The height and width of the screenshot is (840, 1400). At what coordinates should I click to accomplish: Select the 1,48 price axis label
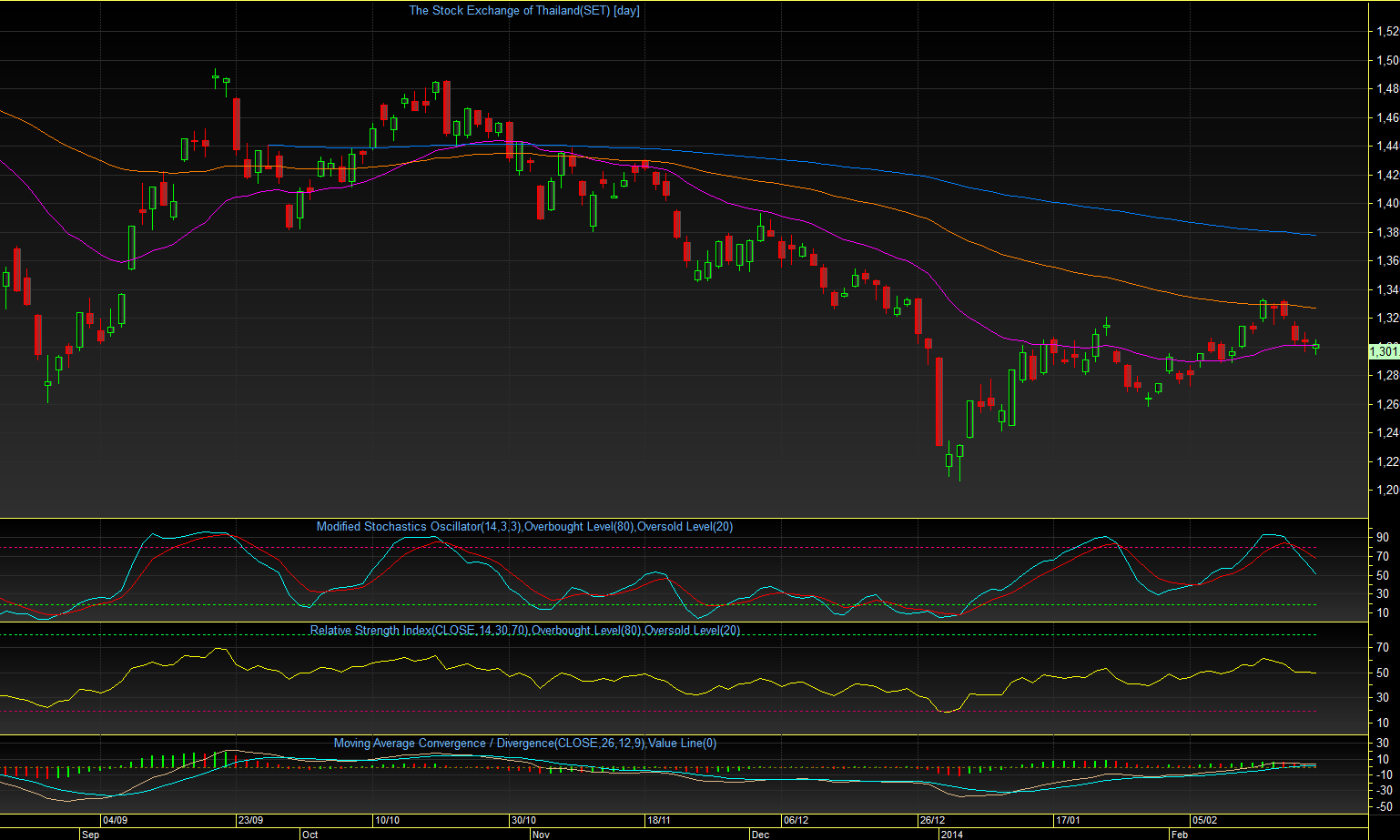coord(1387,89)
